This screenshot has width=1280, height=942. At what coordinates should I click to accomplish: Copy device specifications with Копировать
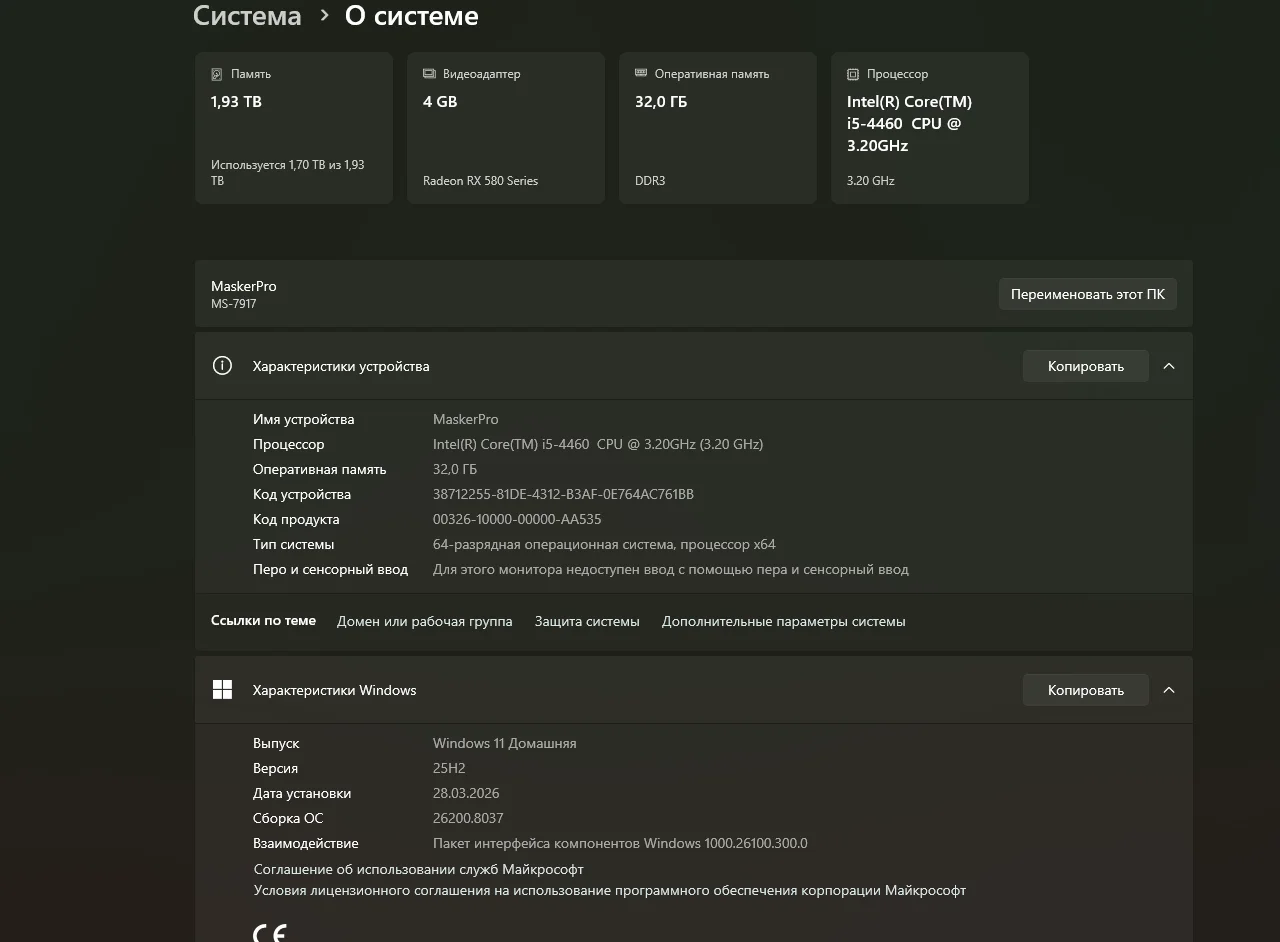(1086, 366)
